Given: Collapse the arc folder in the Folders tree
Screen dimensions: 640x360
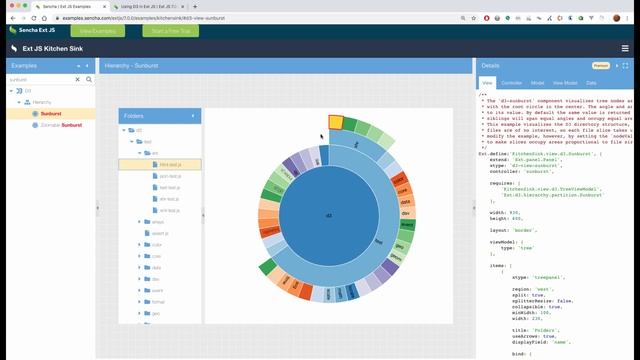Looking at the screenshot, I should pyautogui.click(x=140, y=153).
